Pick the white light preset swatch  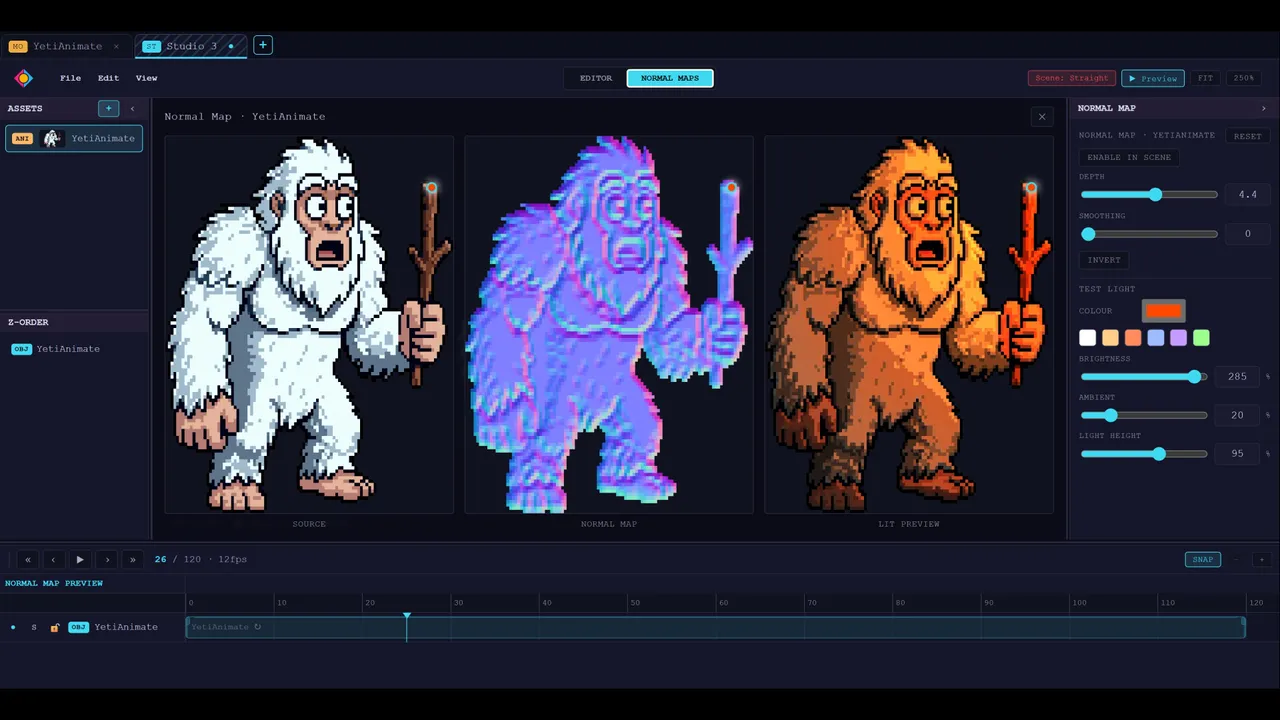[1088, 338]
